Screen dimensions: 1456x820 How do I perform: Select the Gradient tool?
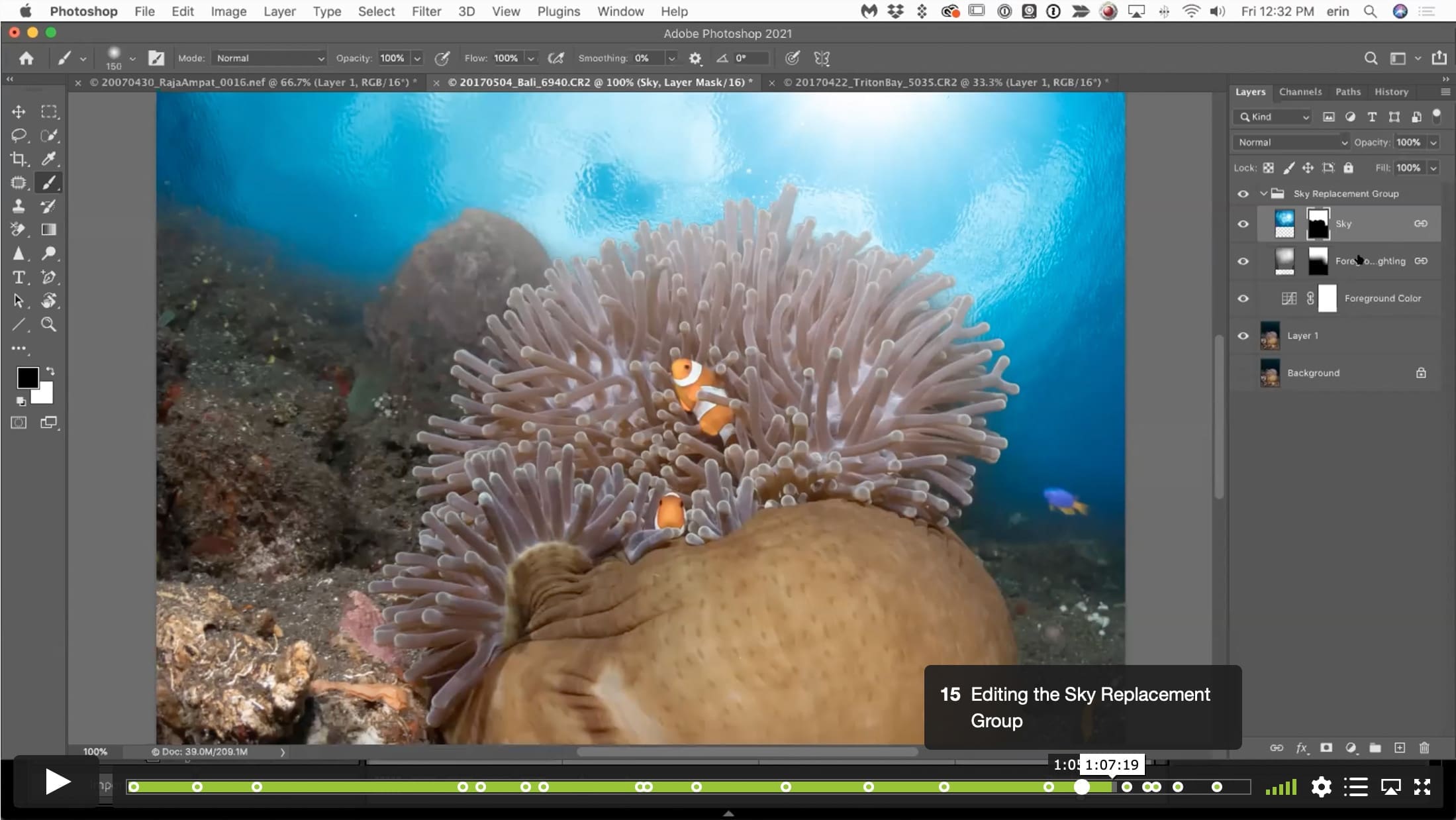(x=48, y=229)
